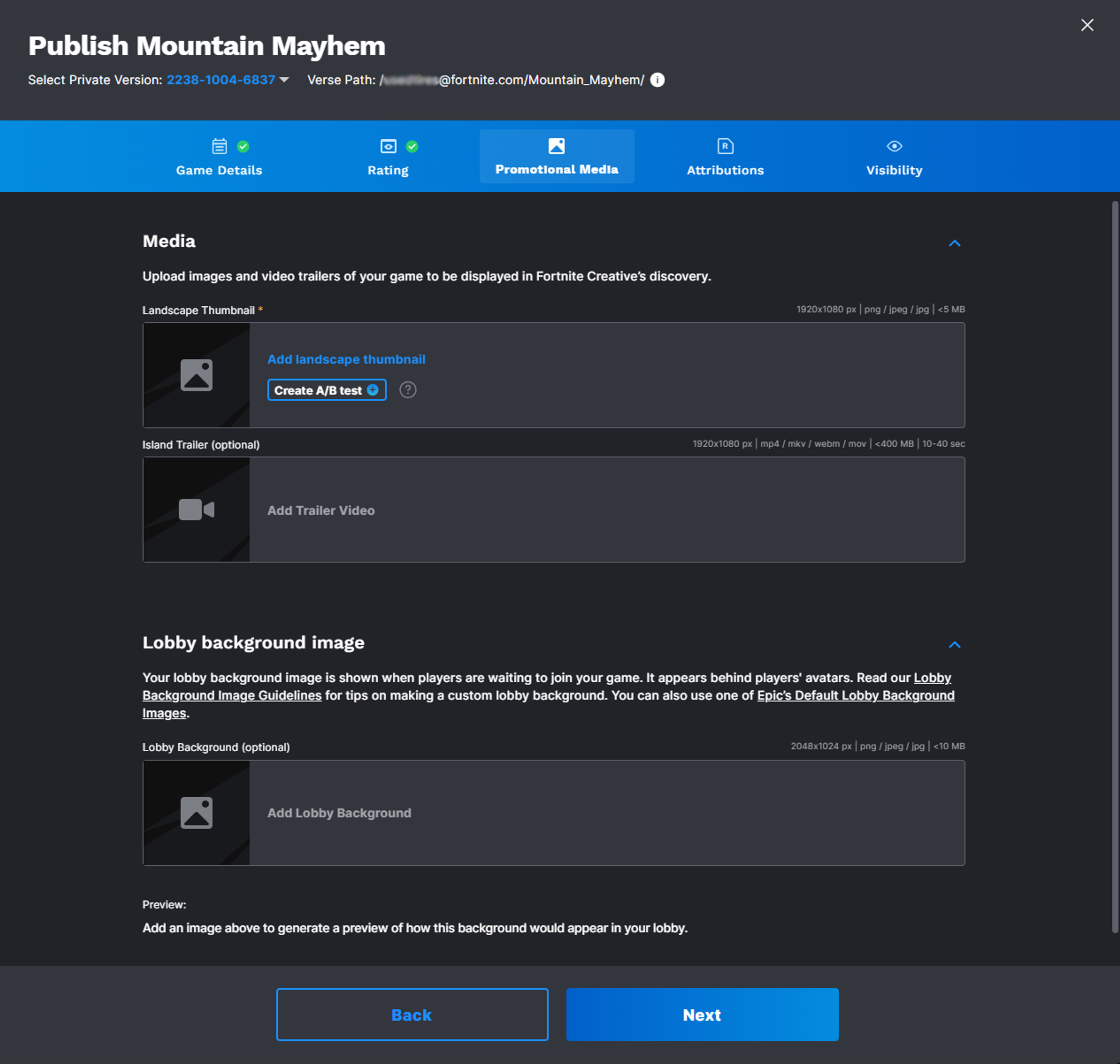1120x1064 pixels.
Task: Click the Attributions R icon
Action: point(725,146)
